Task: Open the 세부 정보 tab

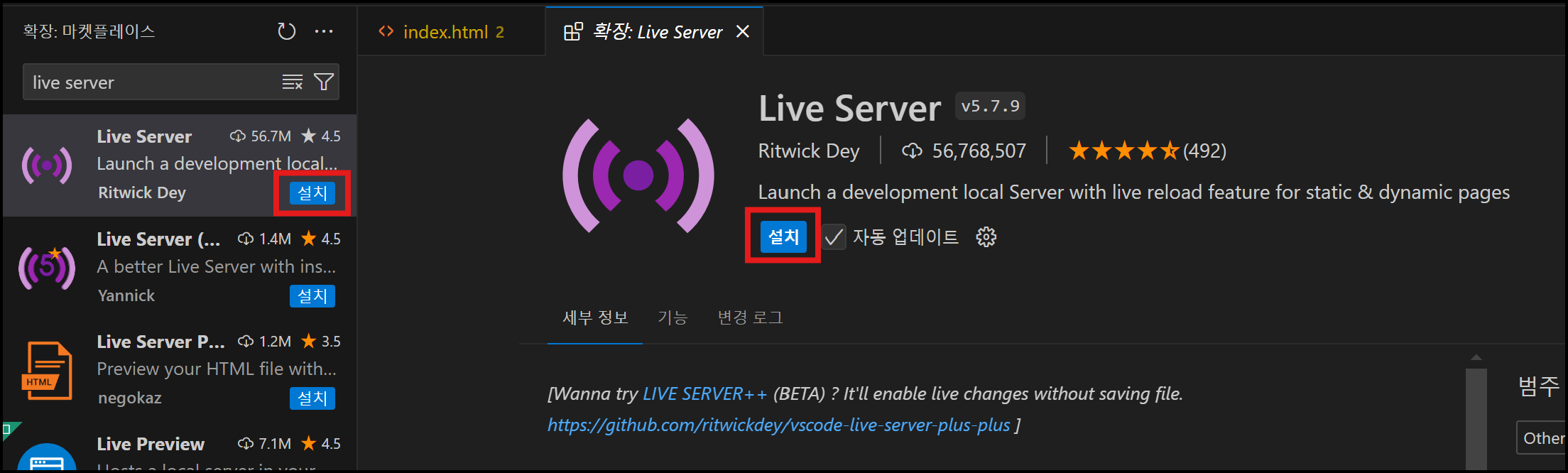Action: 595,317
